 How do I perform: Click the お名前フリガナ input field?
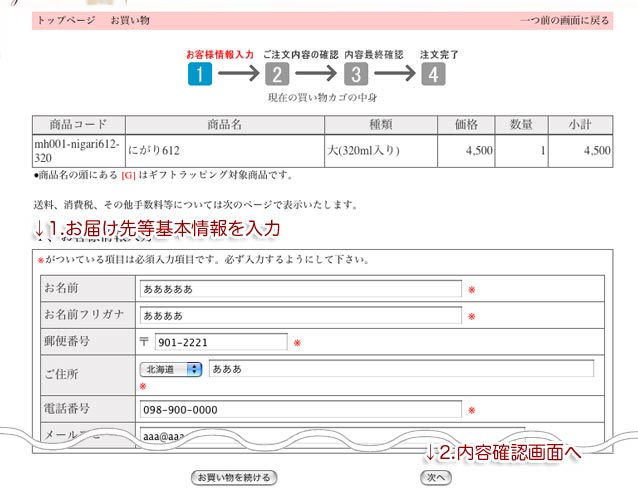(300, 316)
